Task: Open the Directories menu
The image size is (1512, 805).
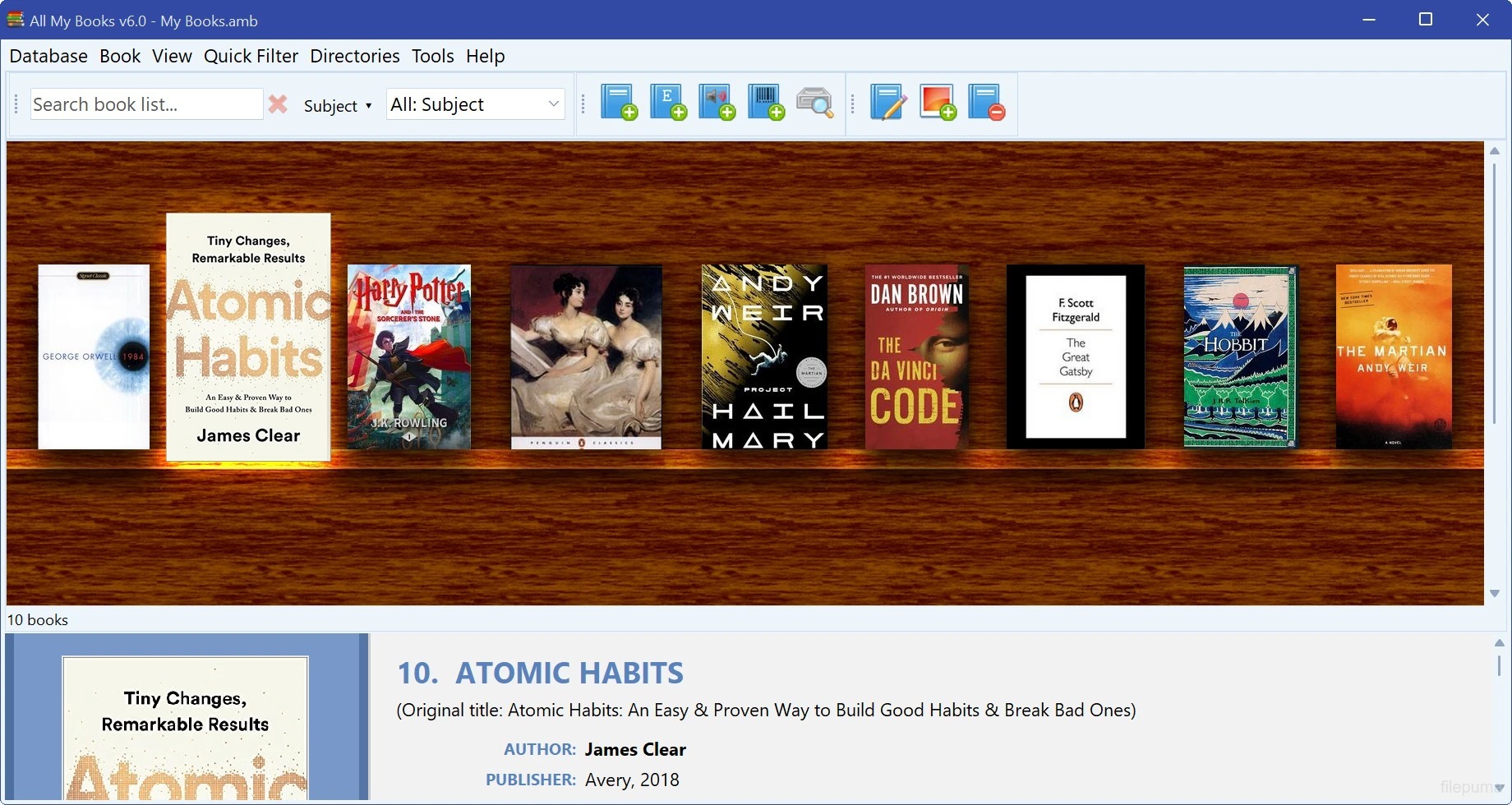Action: tap(355, 56)
